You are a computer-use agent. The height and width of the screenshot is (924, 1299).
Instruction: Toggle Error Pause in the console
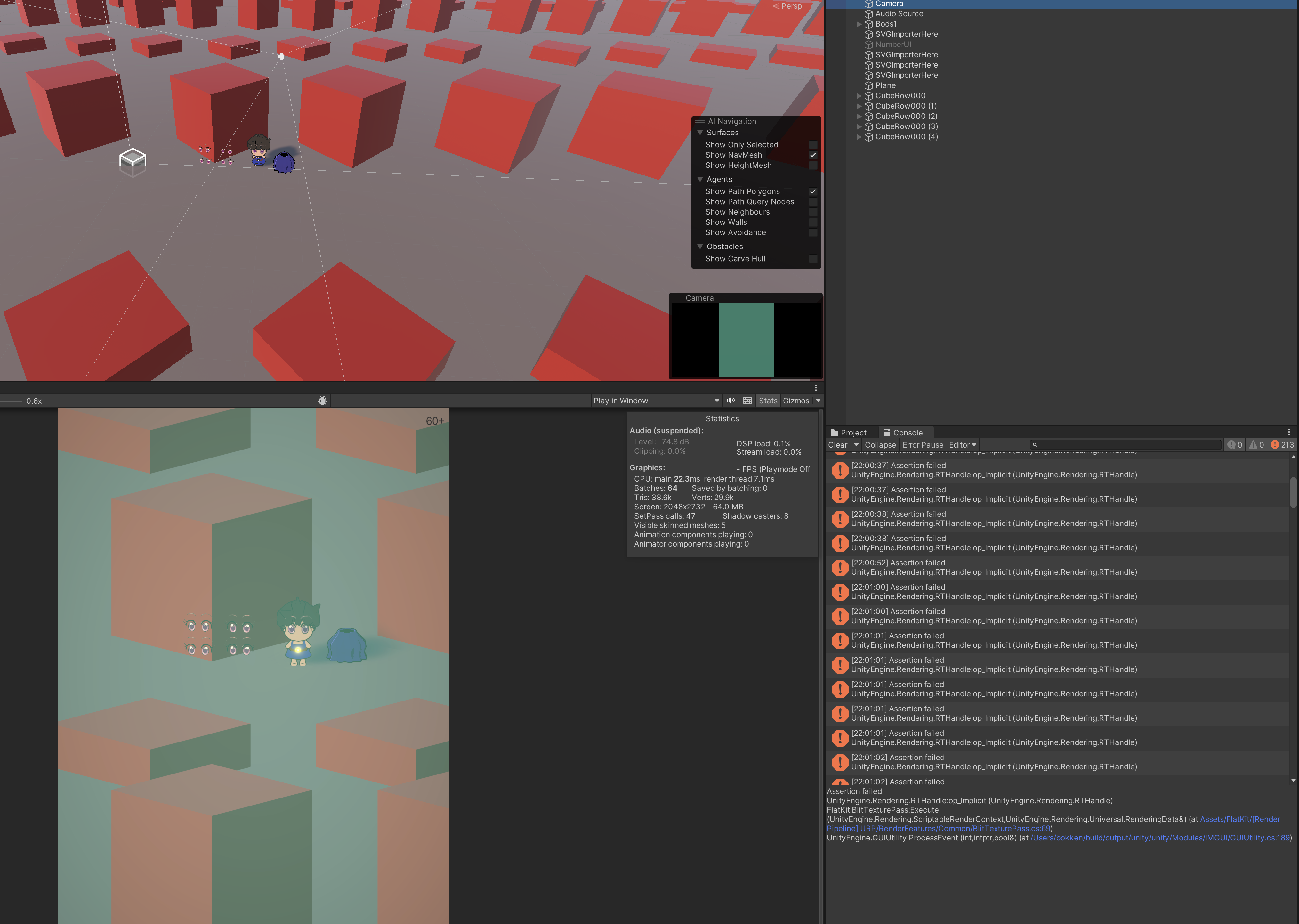923,444
